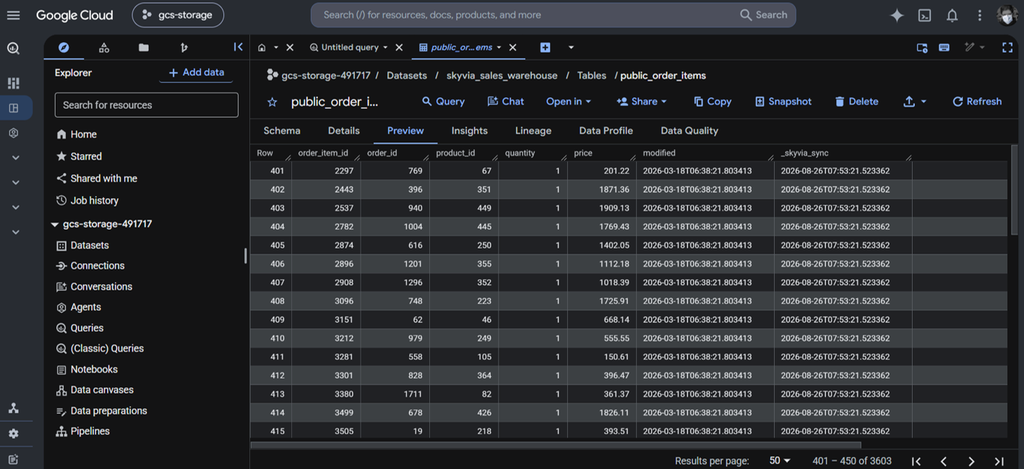Jump to the last results page
Image resolution: width=1024 pixels, height=469 pixels.
[999, 461]
